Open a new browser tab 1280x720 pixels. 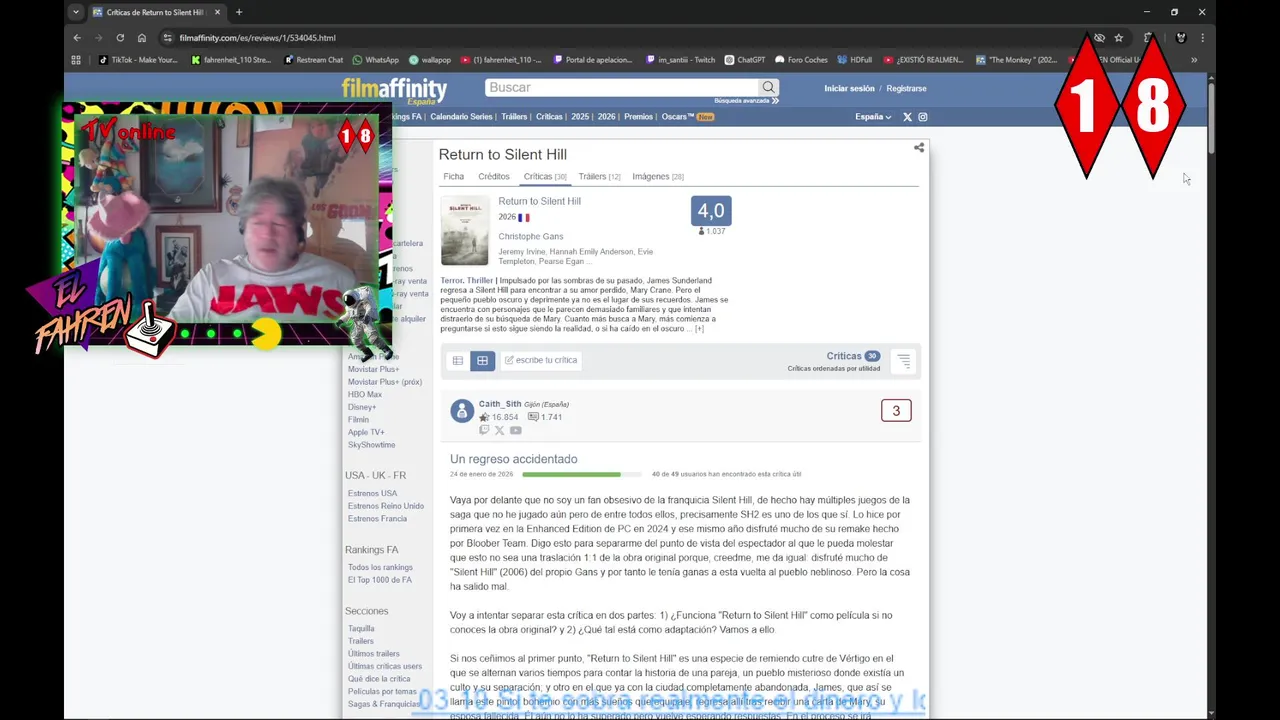(x=238, y=12)
